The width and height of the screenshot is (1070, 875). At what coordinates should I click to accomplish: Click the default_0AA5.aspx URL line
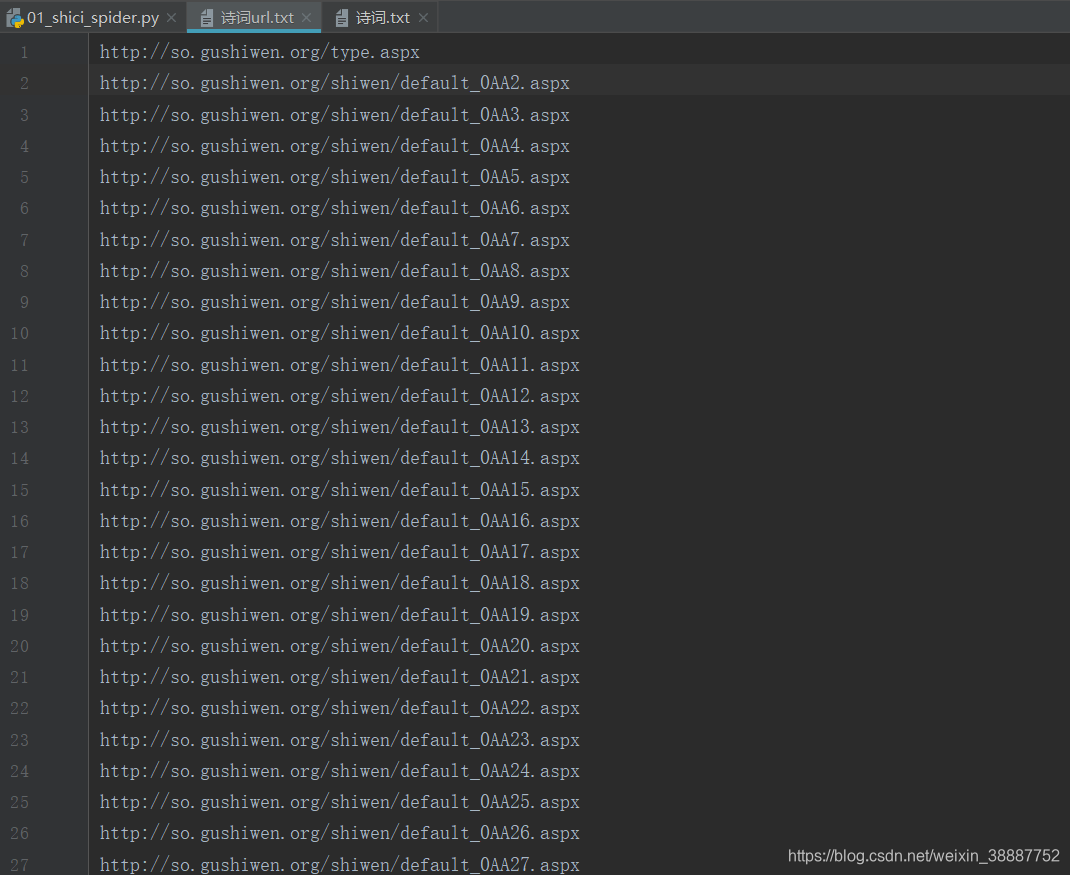point(334,177)
